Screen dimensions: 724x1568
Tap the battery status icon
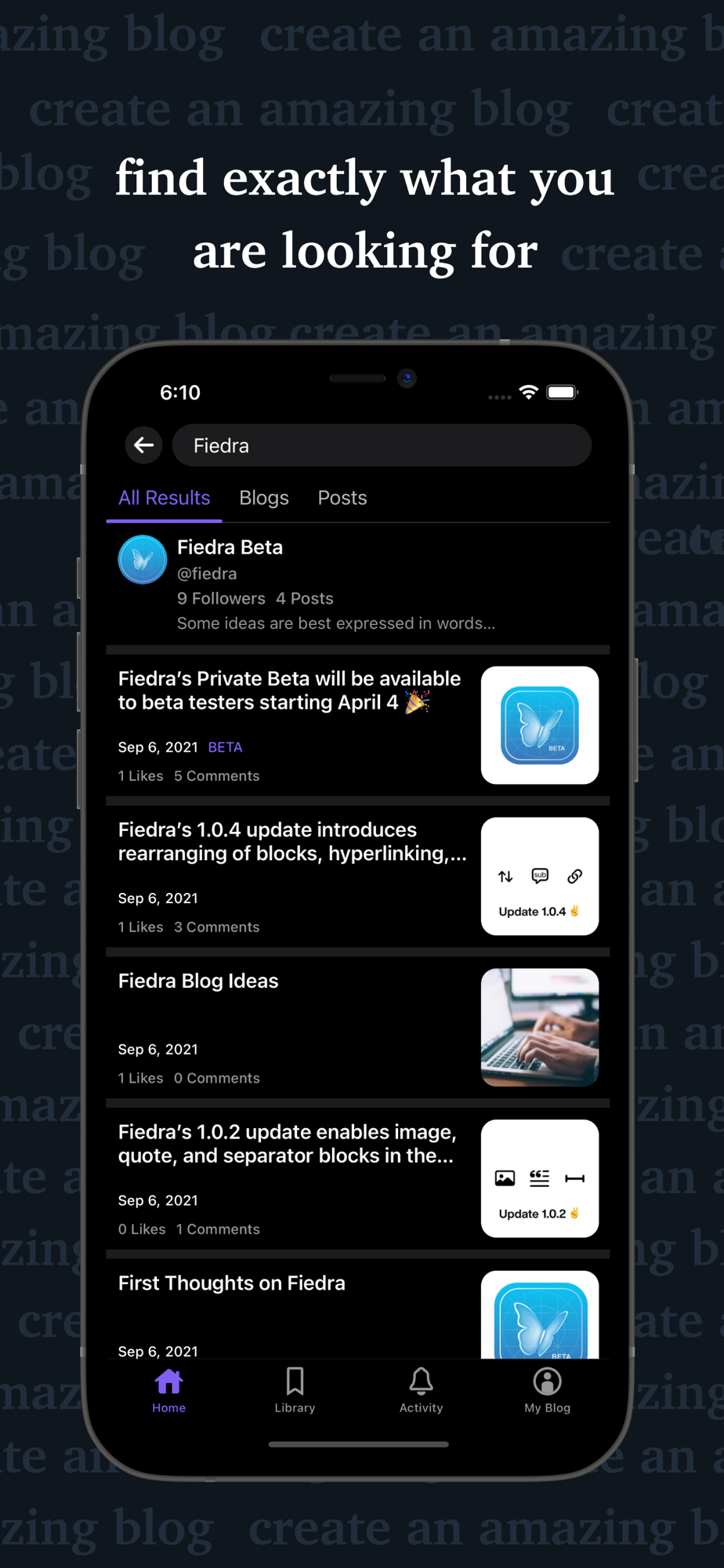(562, 392)
